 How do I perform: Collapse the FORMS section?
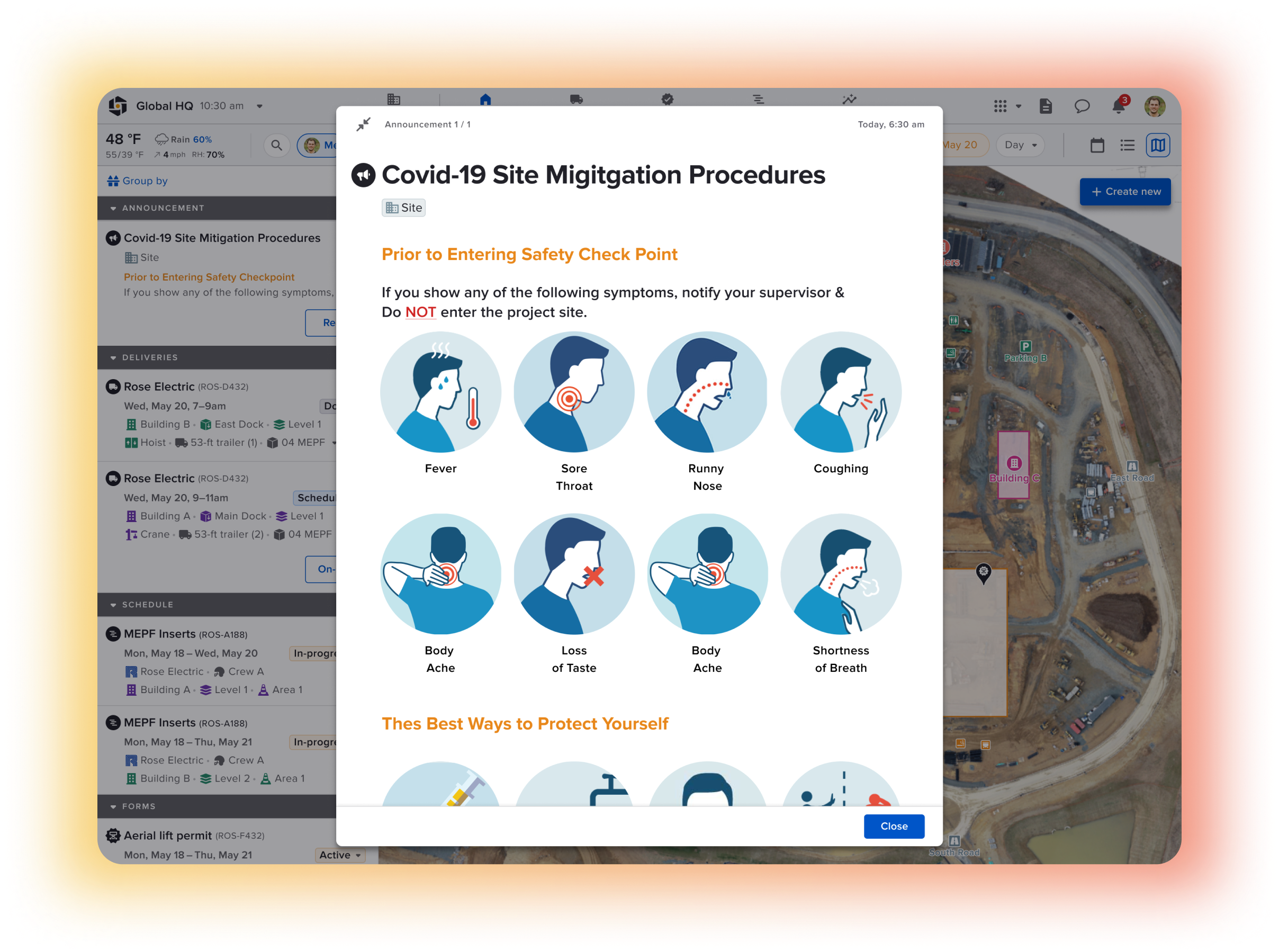[113, 807]
